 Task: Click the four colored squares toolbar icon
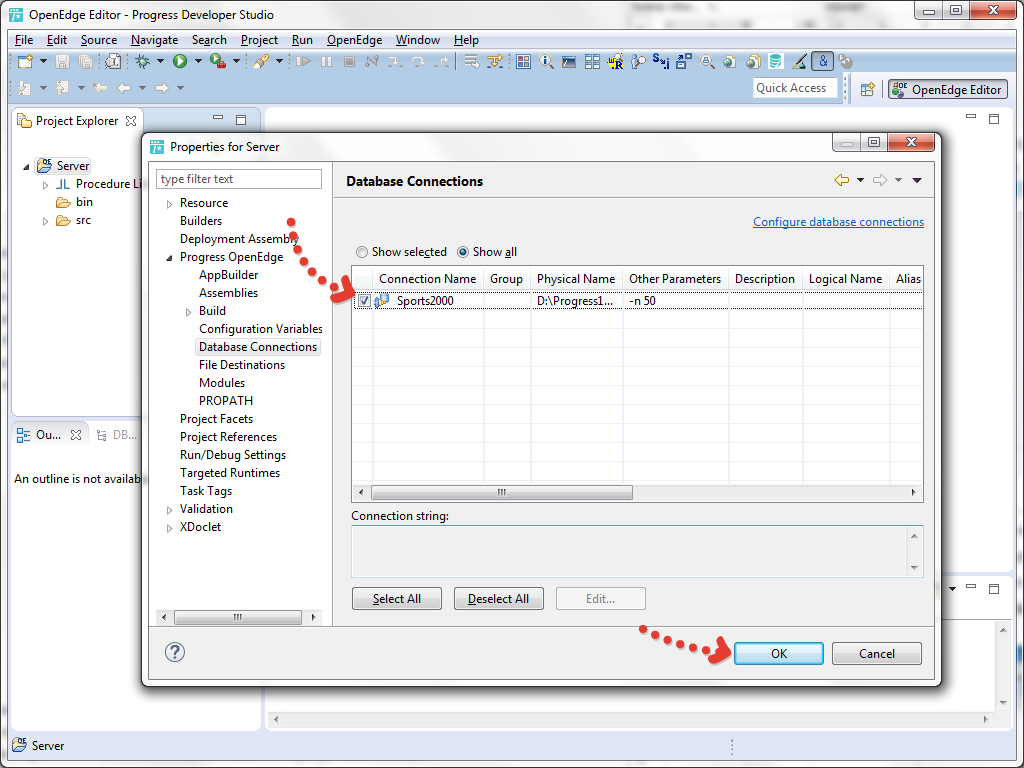[523, 61]
